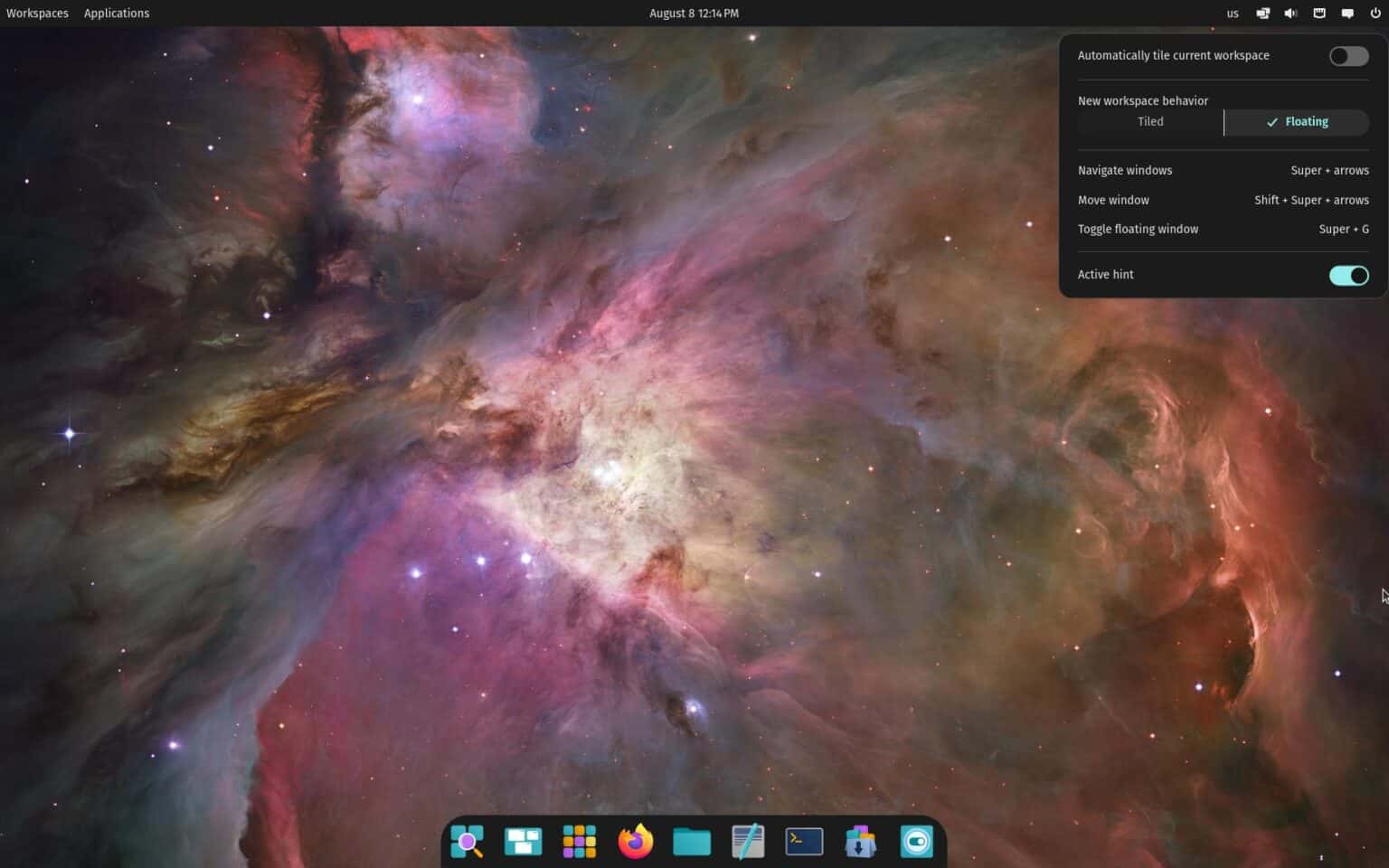
Task: Open the Workspaces menu
Action: pos(37,13)
